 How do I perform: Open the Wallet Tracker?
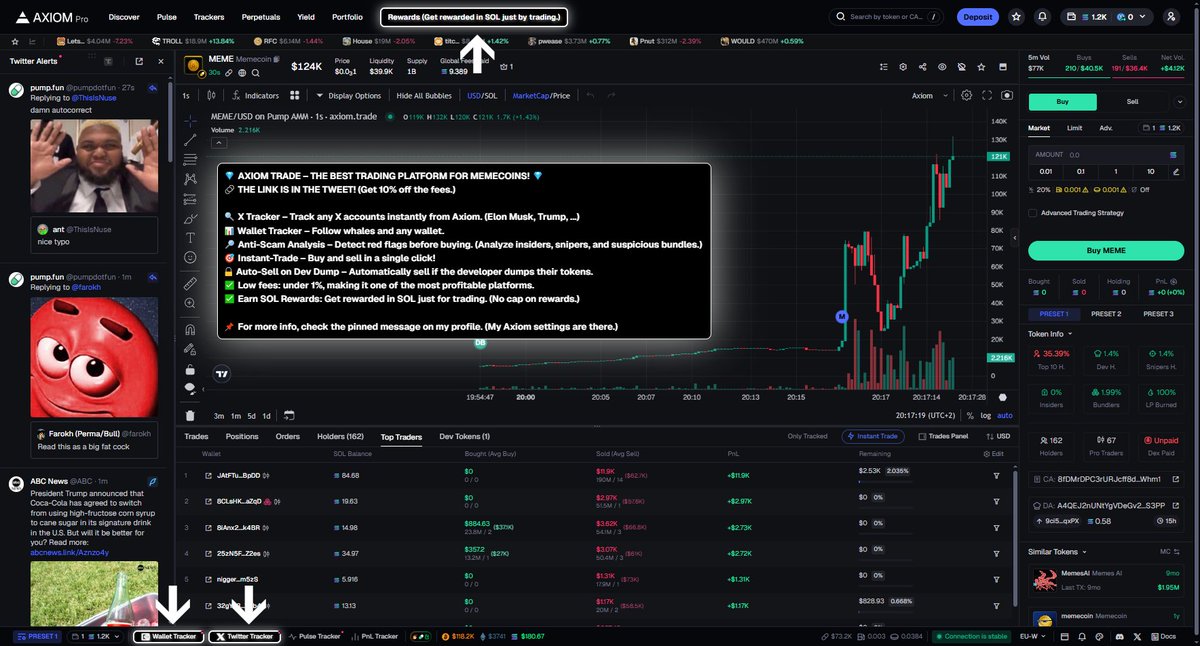point(168,636)
